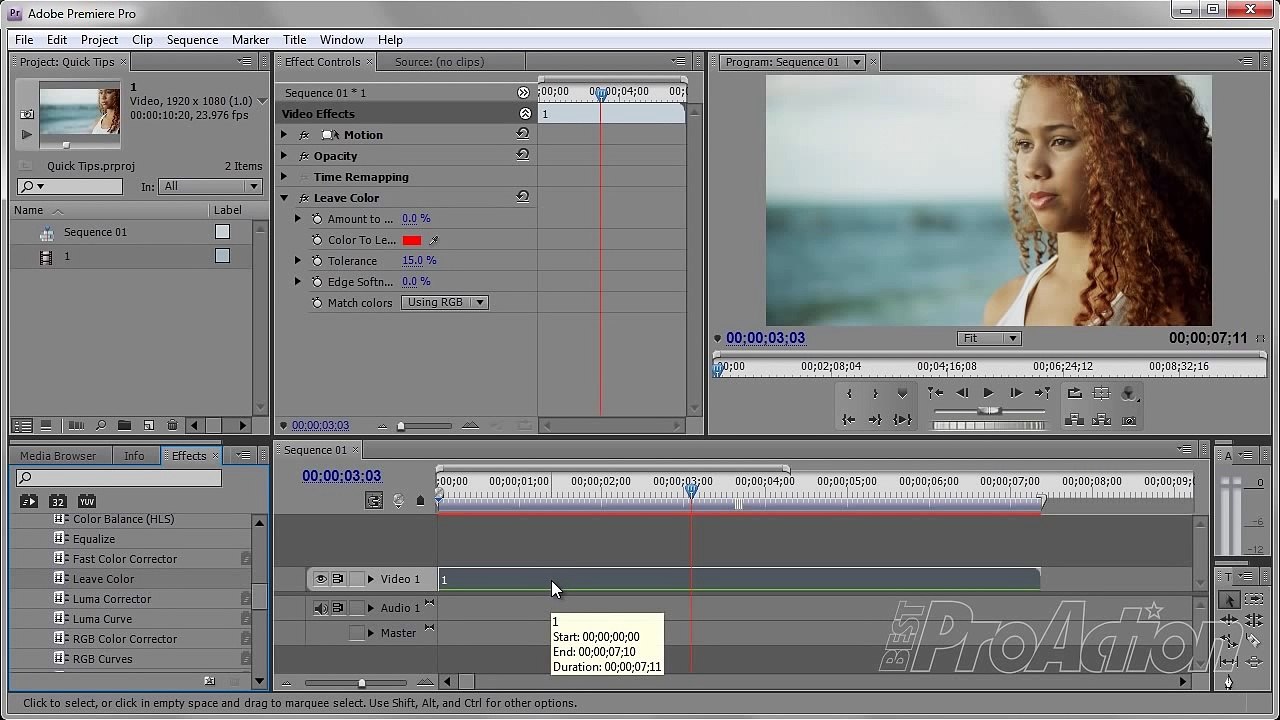The width and height of the screenshot is (1280, 720).
Task: Toggle Sync Lock for Video 1 track
Action: [x=338, y=579]
